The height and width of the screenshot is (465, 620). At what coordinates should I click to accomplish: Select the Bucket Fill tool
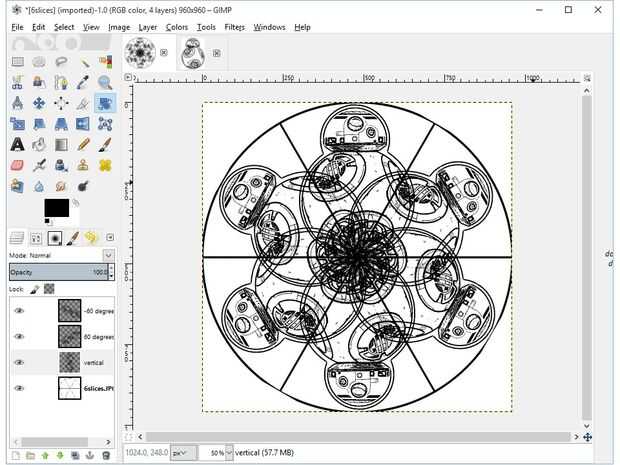tap(39, 145)
